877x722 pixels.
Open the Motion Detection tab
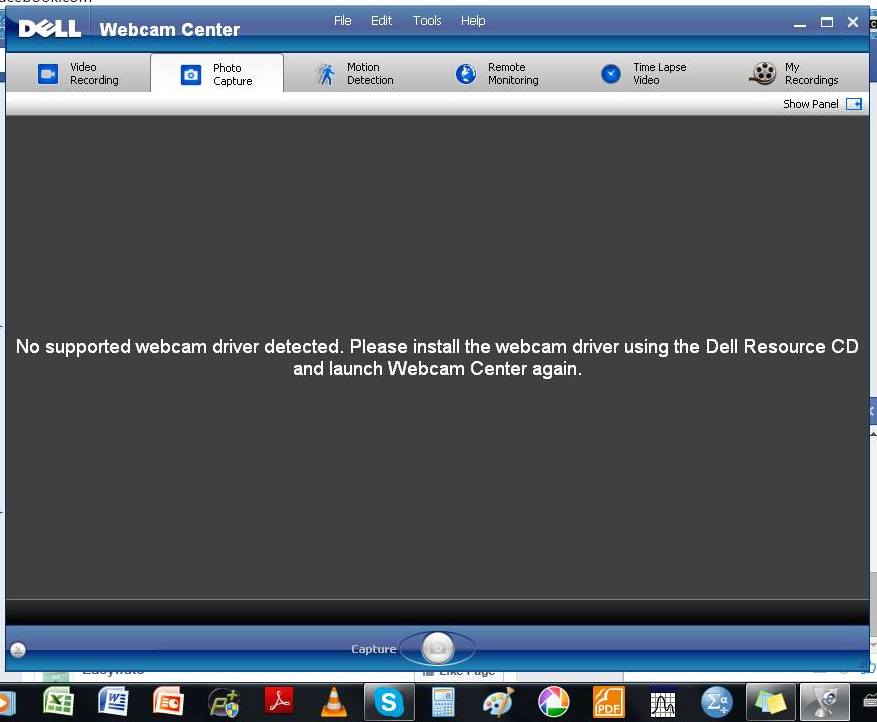point(355,73)
